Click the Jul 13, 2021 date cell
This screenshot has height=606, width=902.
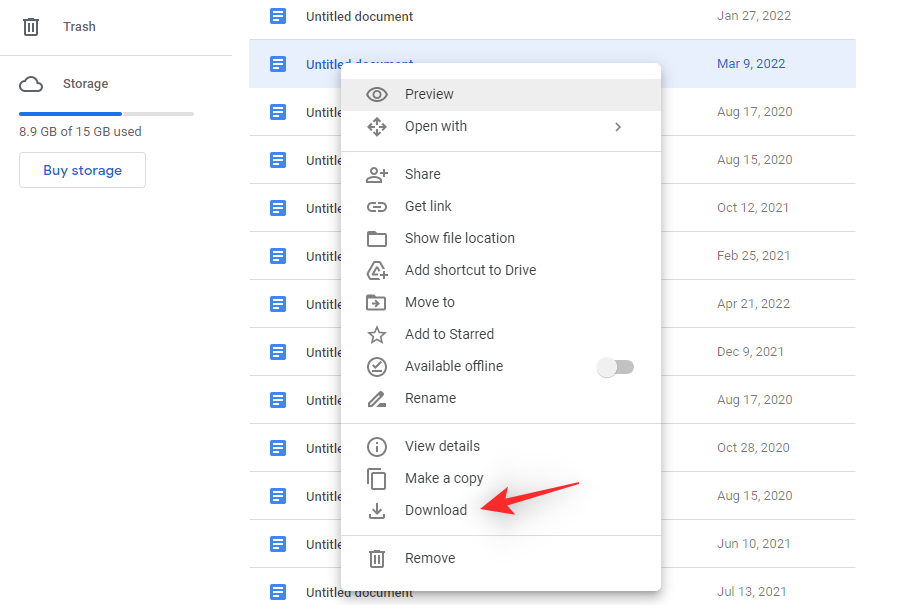tap(751, 592)
